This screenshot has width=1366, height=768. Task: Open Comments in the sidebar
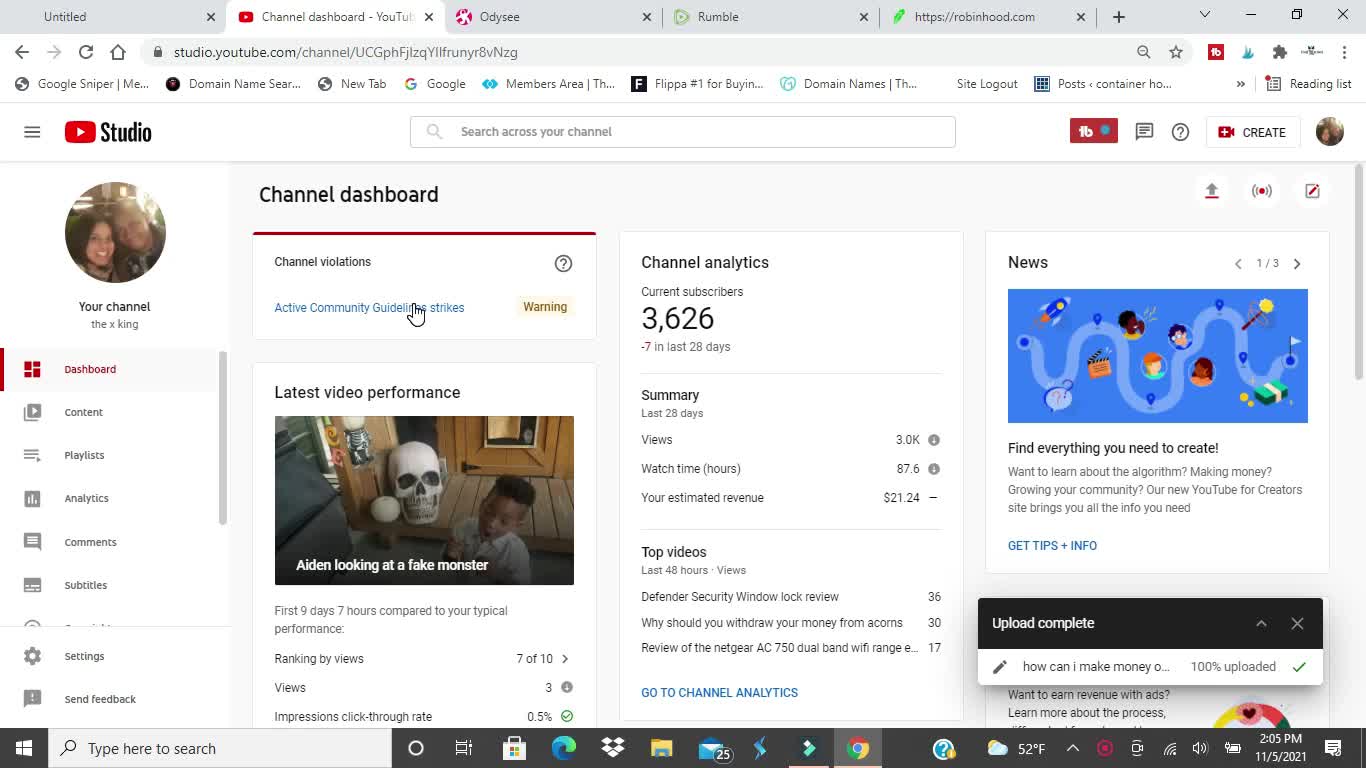[110, 542]
